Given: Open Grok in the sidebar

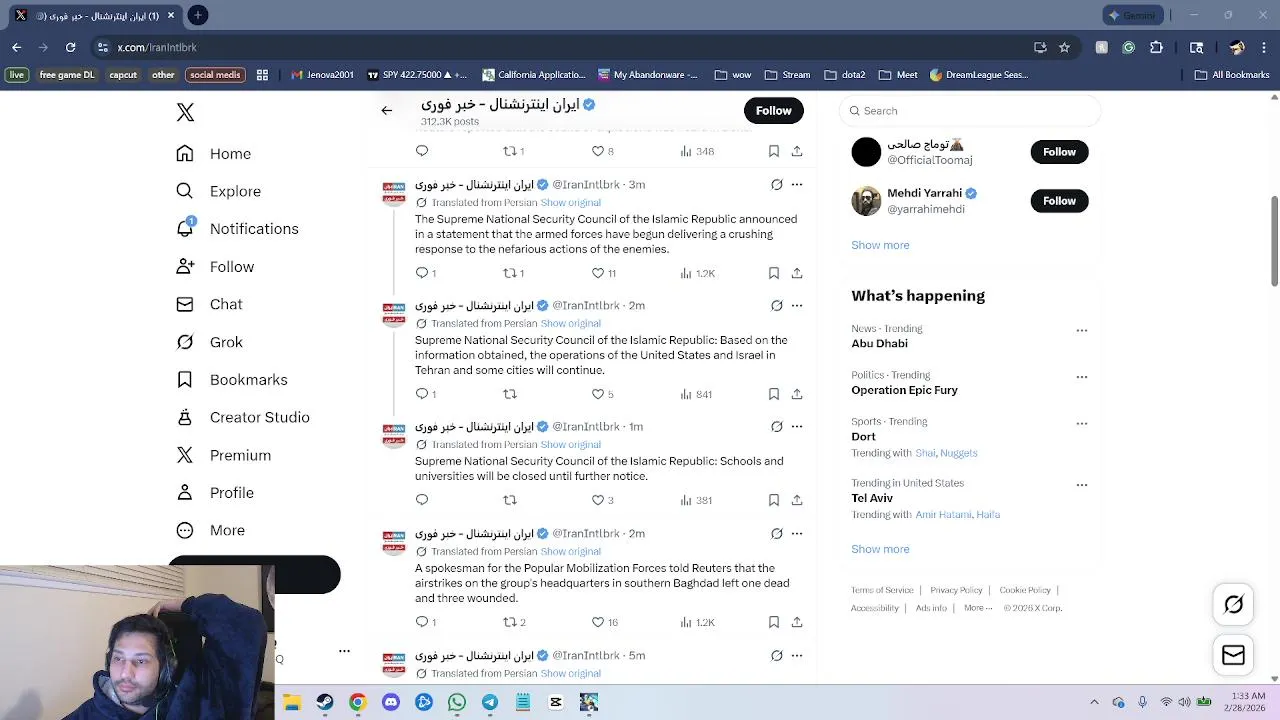Looking at the screenshot, I should pyautogui.click(x=209, y=342).
